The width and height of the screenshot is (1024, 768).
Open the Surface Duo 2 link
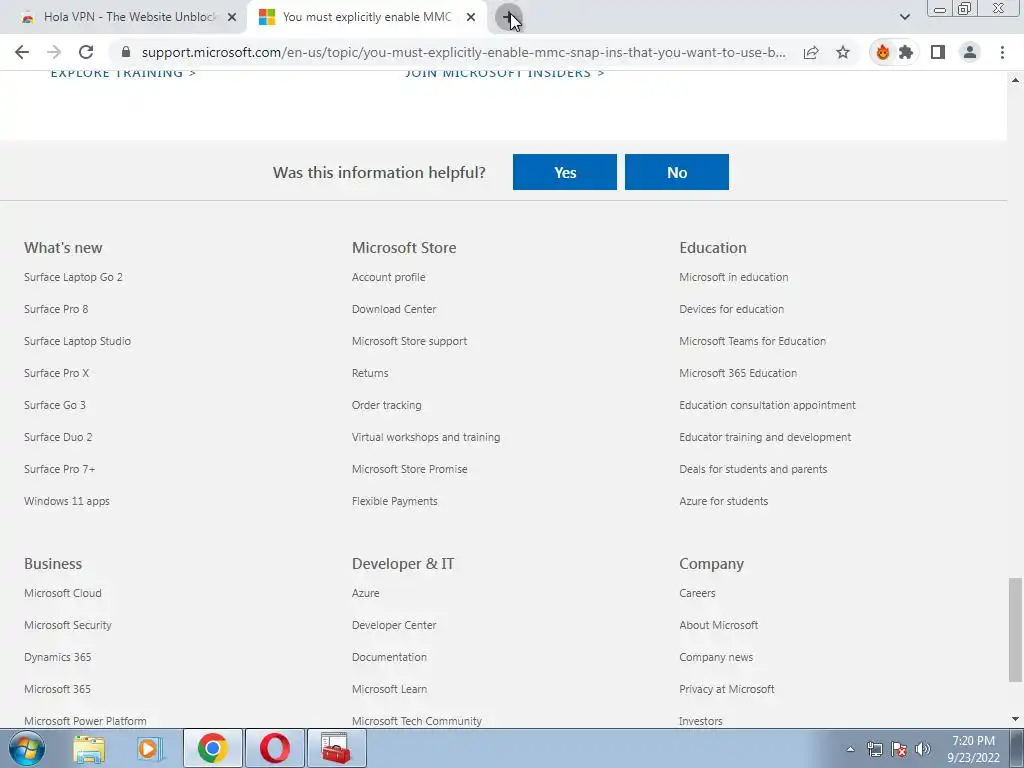click(58, 437)
